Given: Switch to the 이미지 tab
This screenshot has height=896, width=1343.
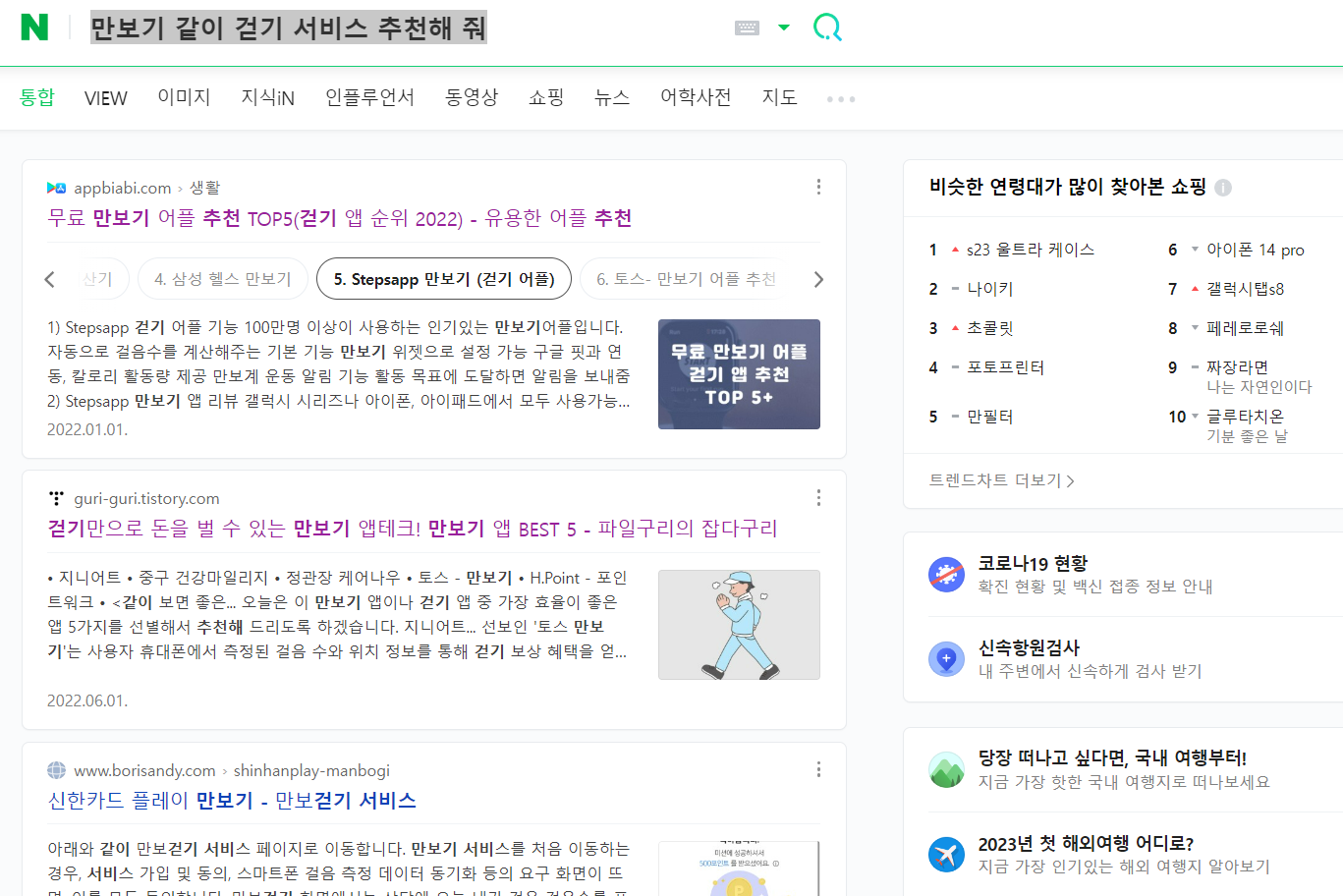Looking at the screenshot, I should pos(184,97).
